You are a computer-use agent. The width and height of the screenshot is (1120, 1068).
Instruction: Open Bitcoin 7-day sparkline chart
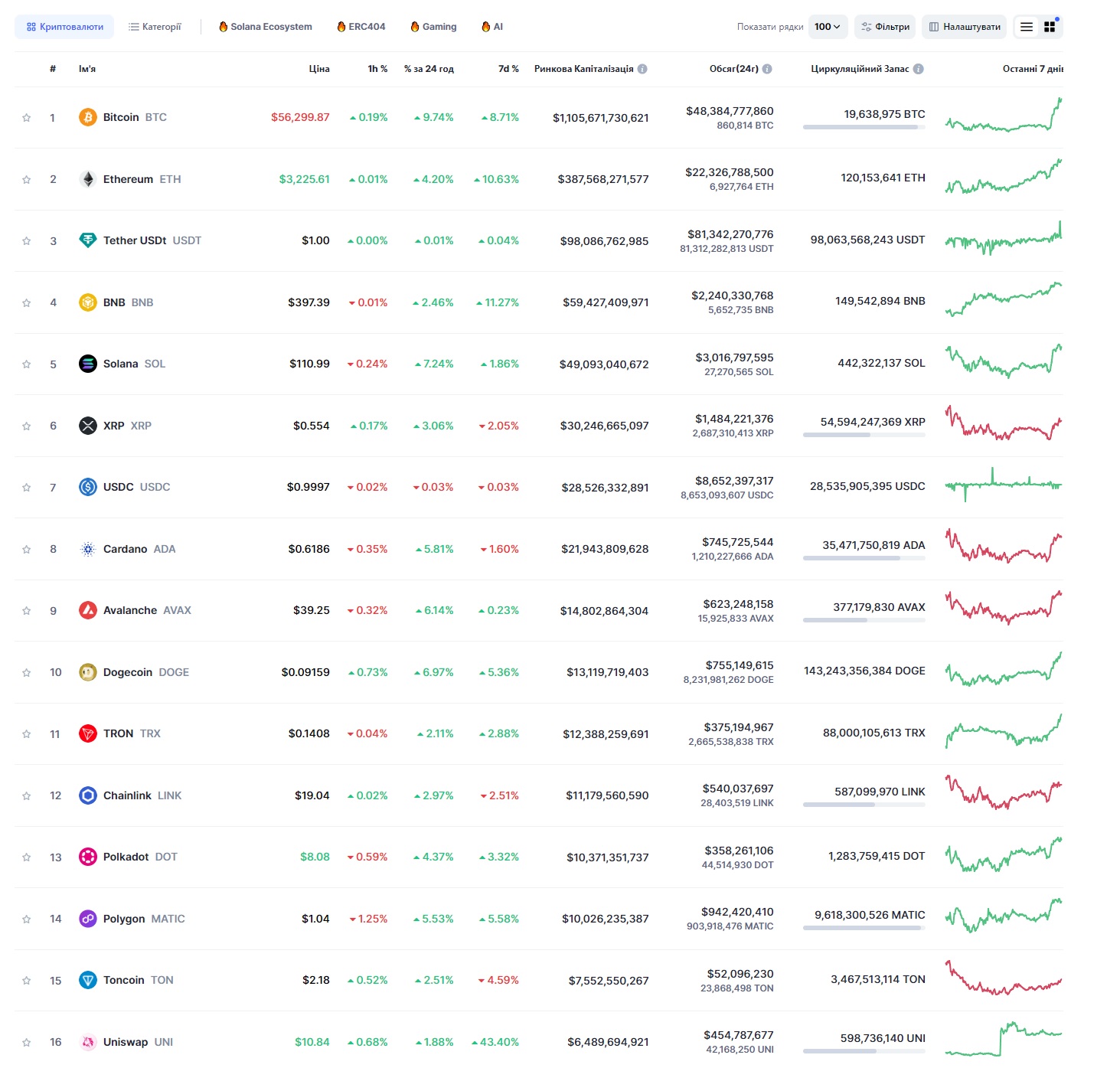point(1004,115)
